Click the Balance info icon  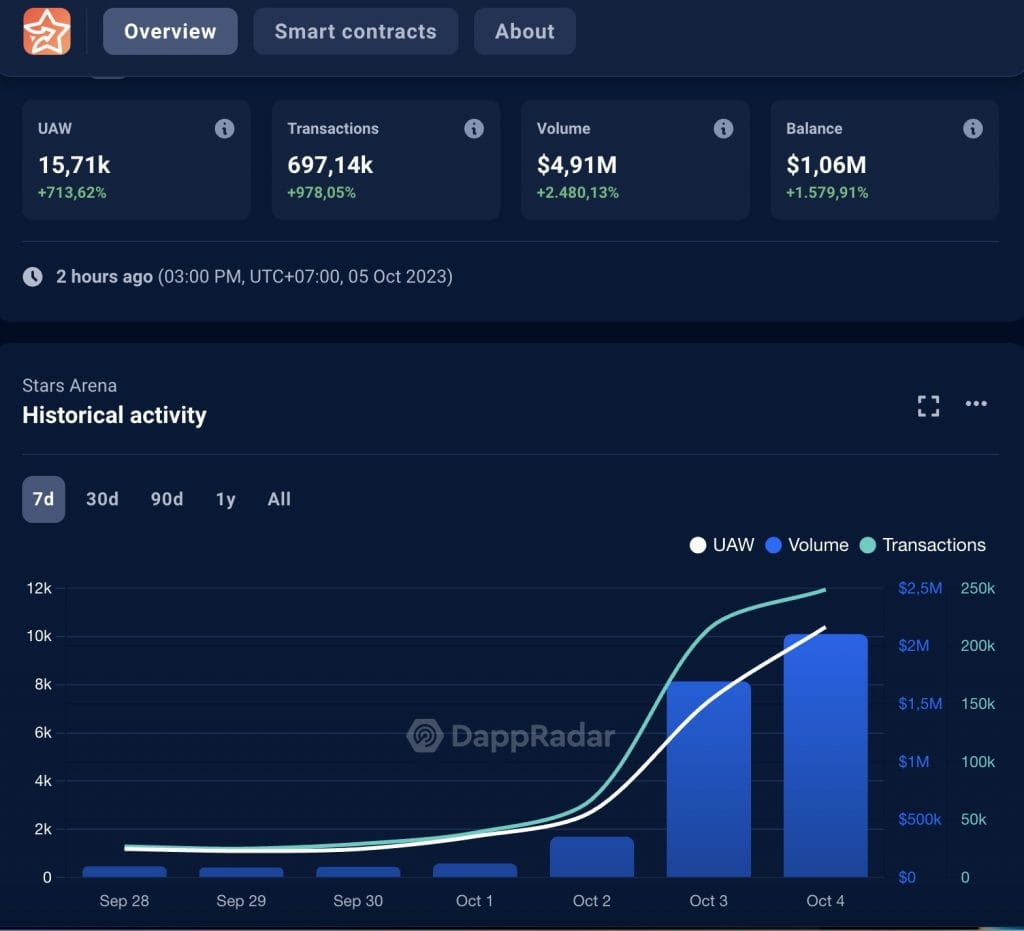tap(971, 128)
